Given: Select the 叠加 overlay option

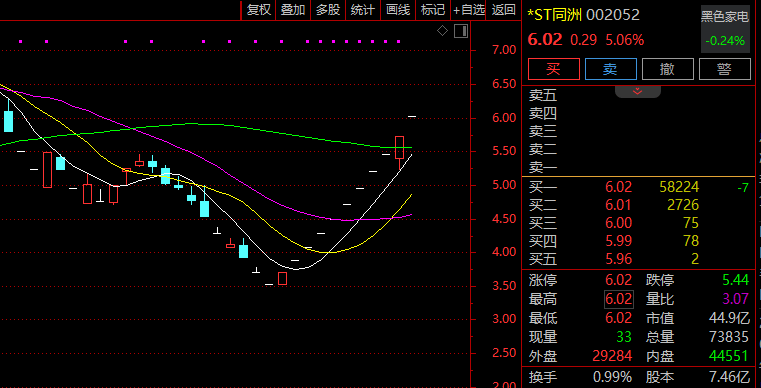Looking at the screenshot, I should coord(293,10).
